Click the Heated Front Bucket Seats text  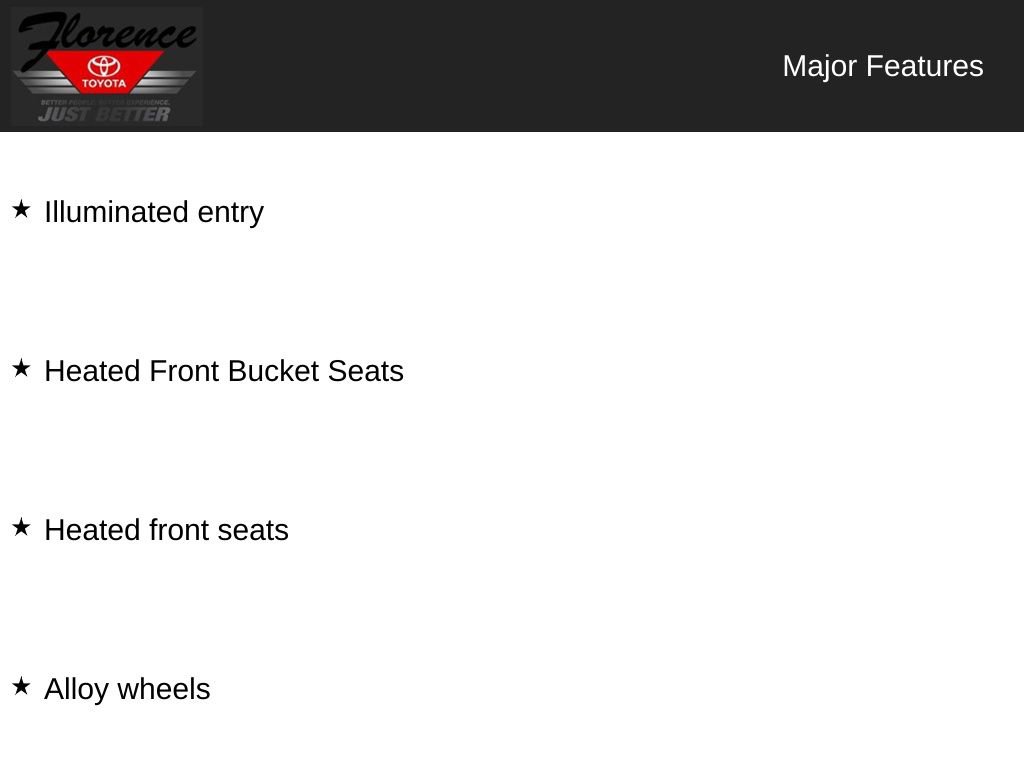(x=224, y=371)
